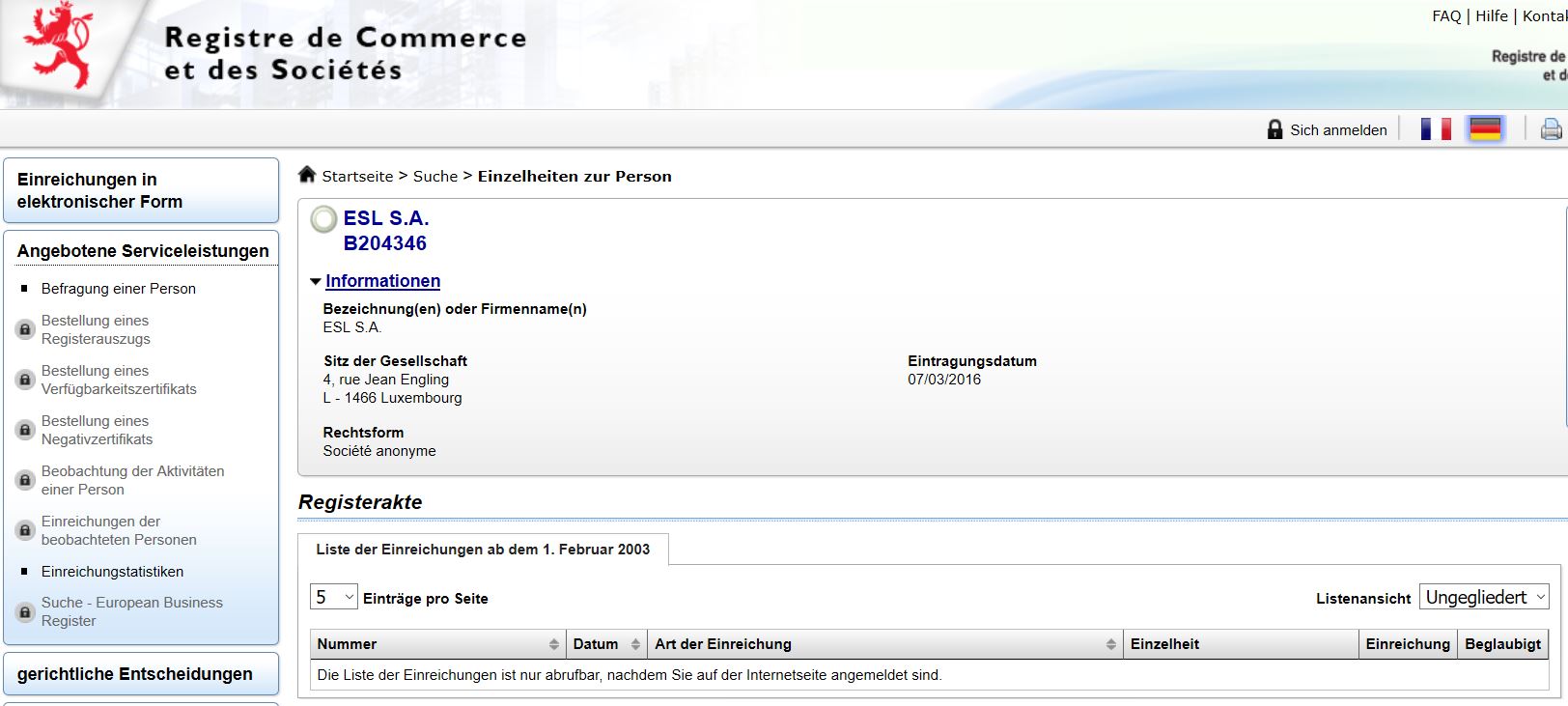Click Bestellung eines Registerauszugs
Viewport: 1568px width, 706px height.
click(x=96, y=329)
